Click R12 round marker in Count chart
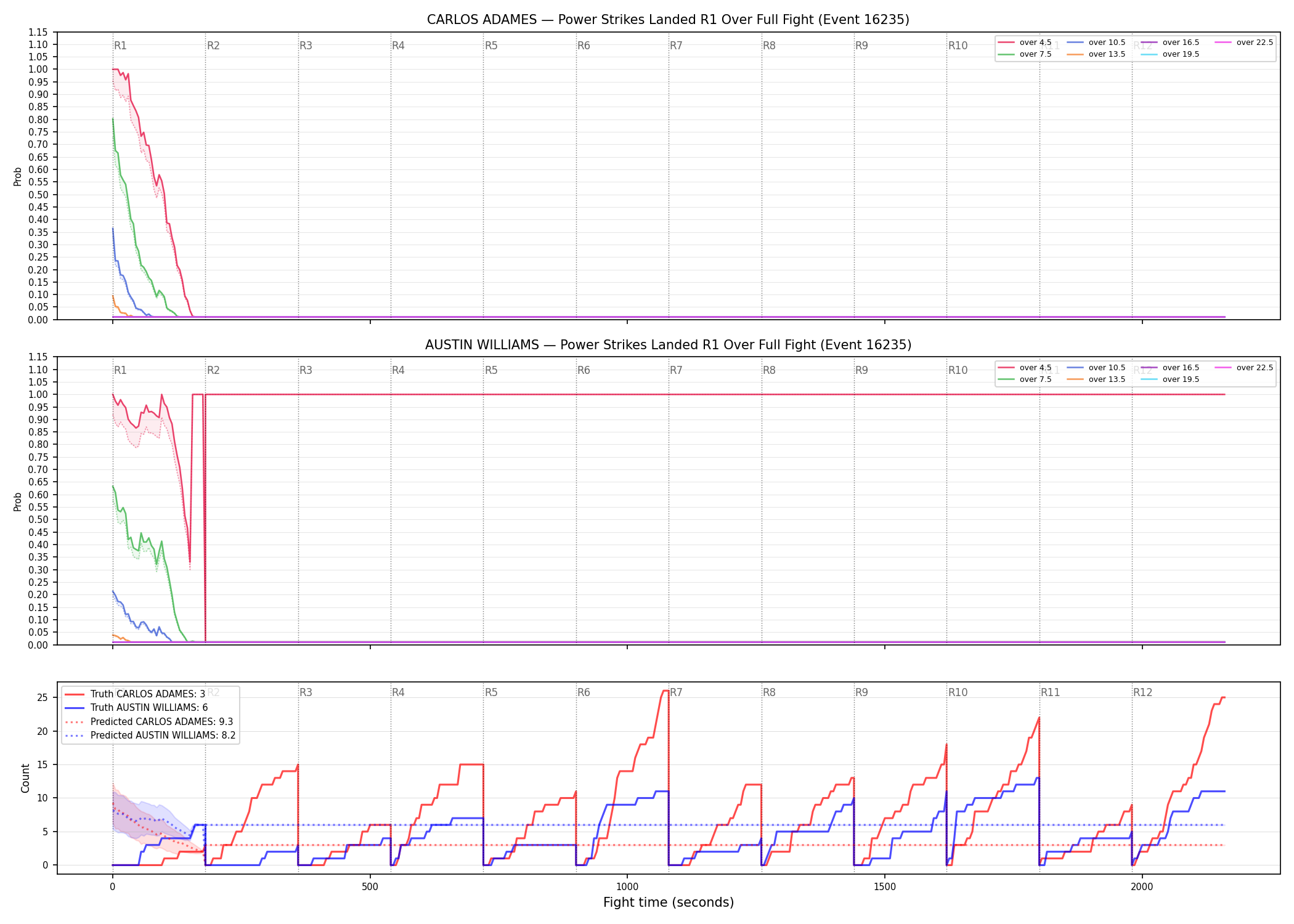Viewport: 1294px width, 924px height. (1142, 692)
